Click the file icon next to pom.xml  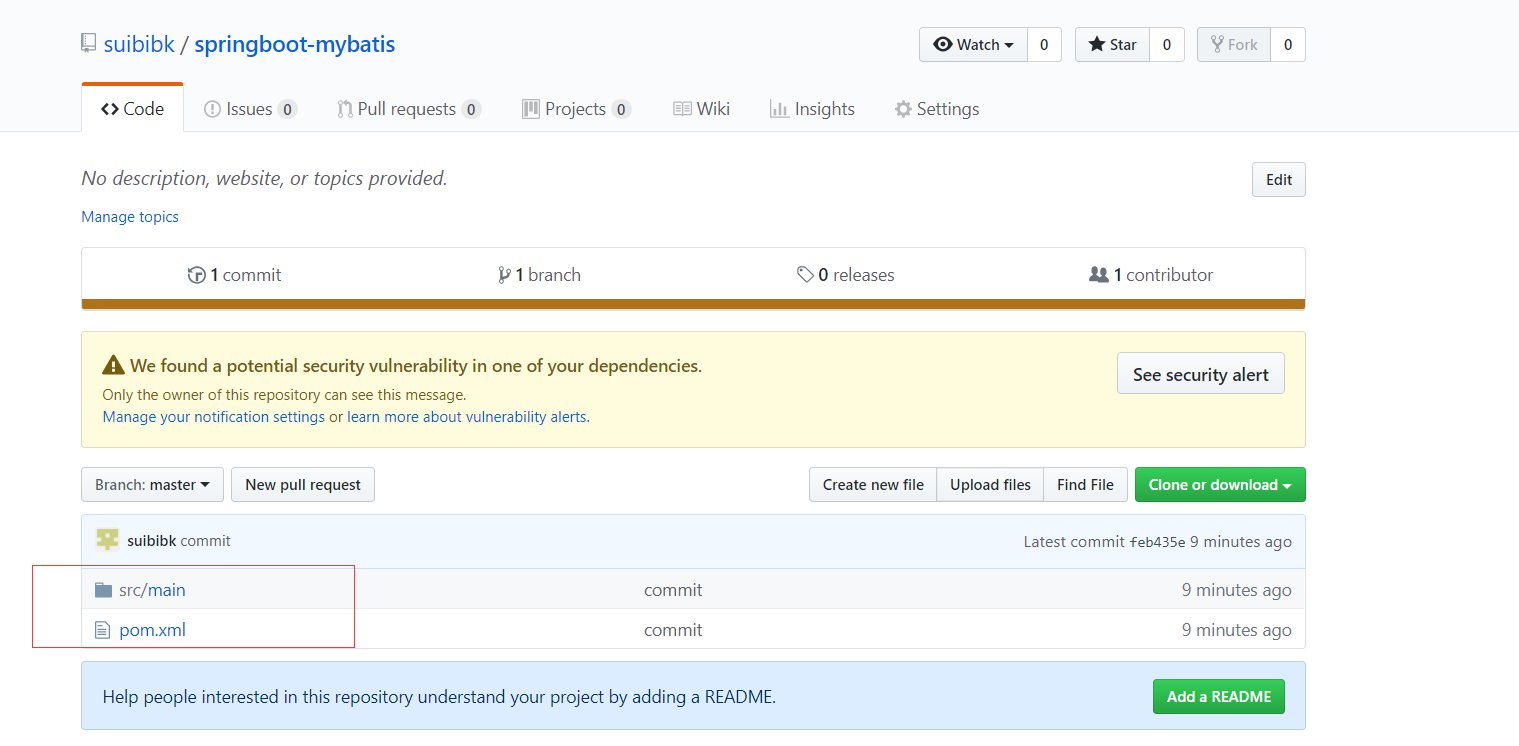tap(102, 630)
